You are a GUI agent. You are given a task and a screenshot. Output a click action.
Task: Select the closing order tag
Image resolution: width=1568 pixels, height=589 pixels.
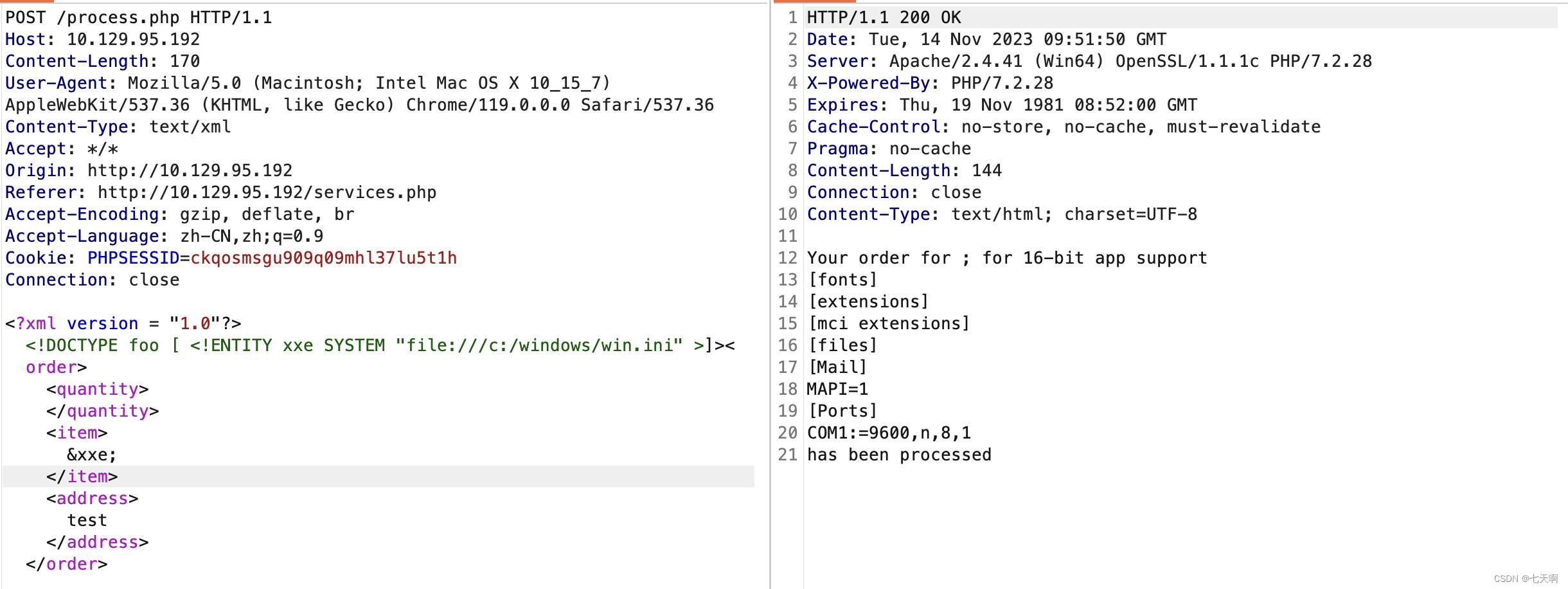coord(67,564)
